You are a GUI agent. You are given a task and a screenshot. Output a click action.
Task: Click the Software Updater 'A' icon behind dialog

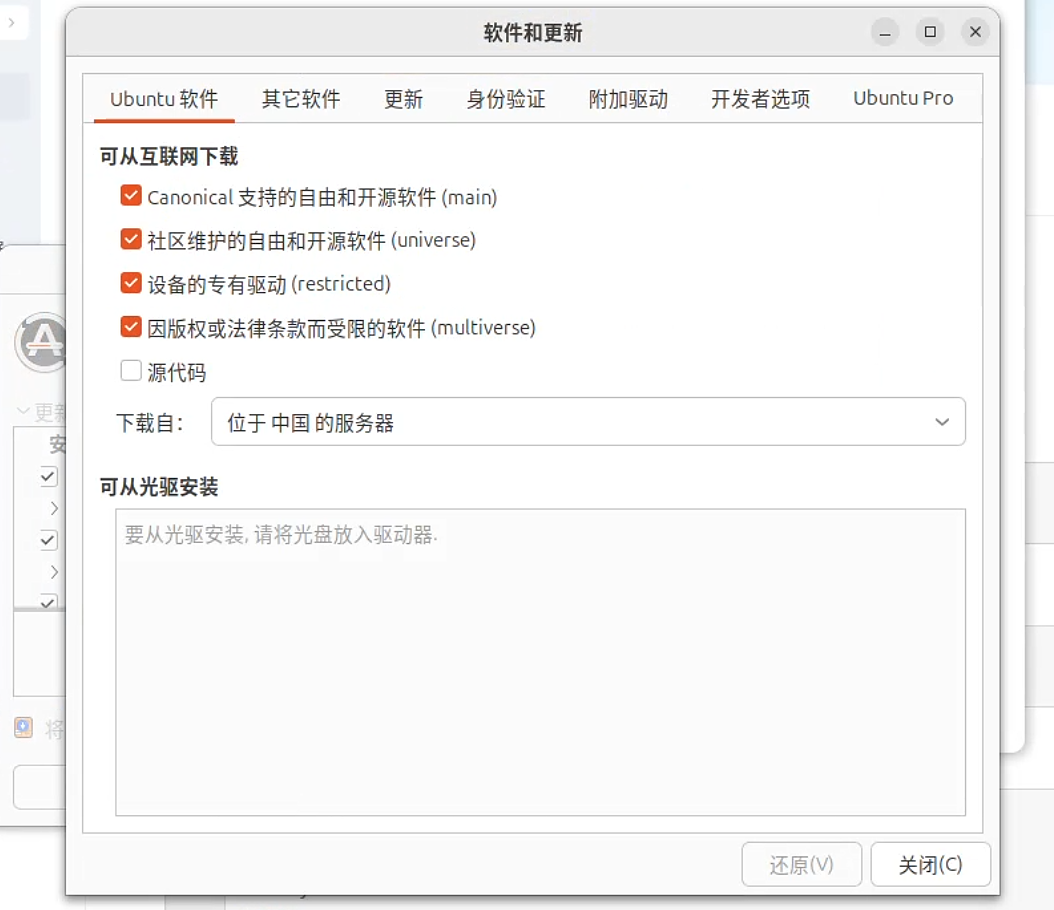pyautogui.click(x=41, y=343)
